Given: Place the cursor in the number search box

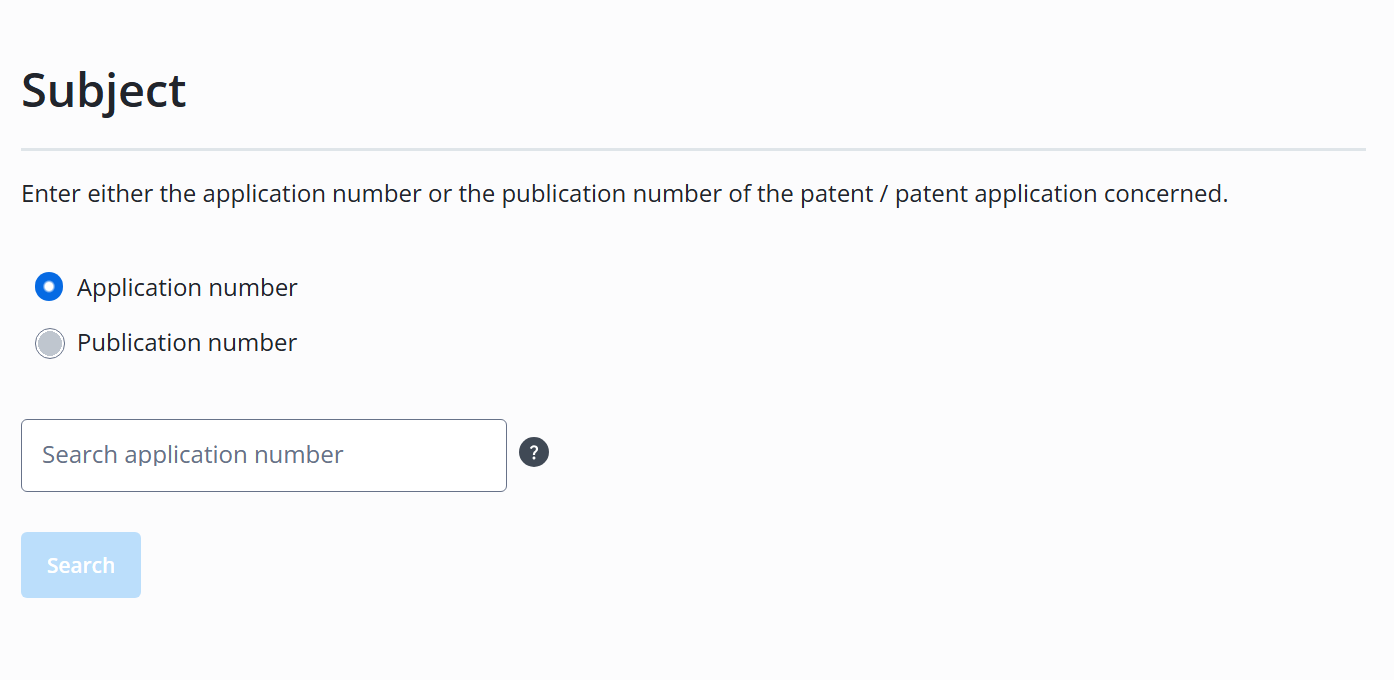Looking at the screenshot, I should [264, 455].
